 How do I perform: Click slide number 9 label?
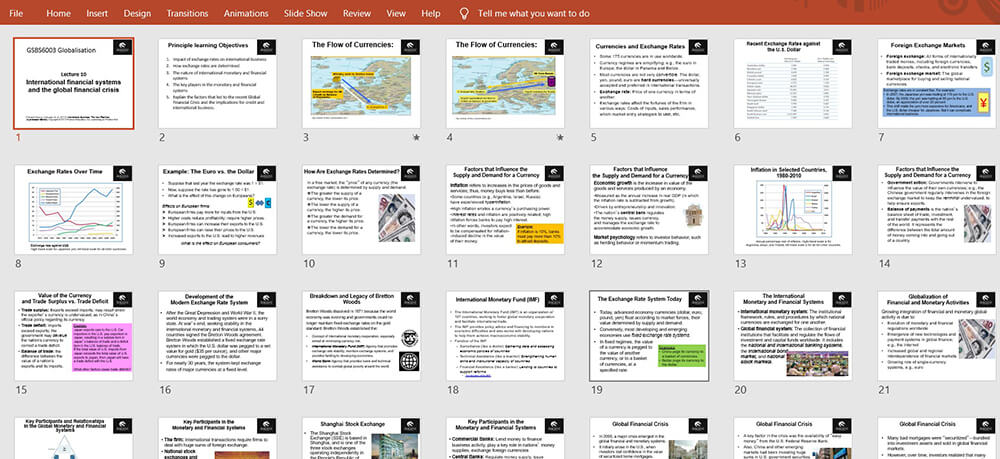tap(162, 263)
